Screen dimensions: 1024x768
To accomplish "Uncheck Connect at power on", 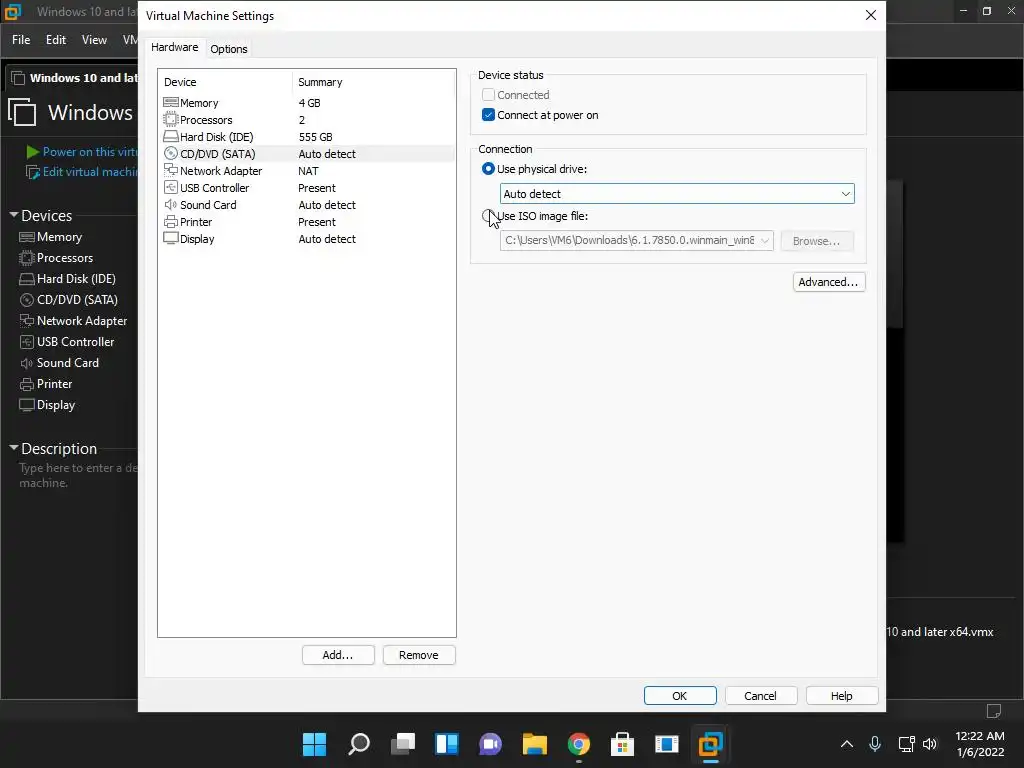I will tap(488, 115).
